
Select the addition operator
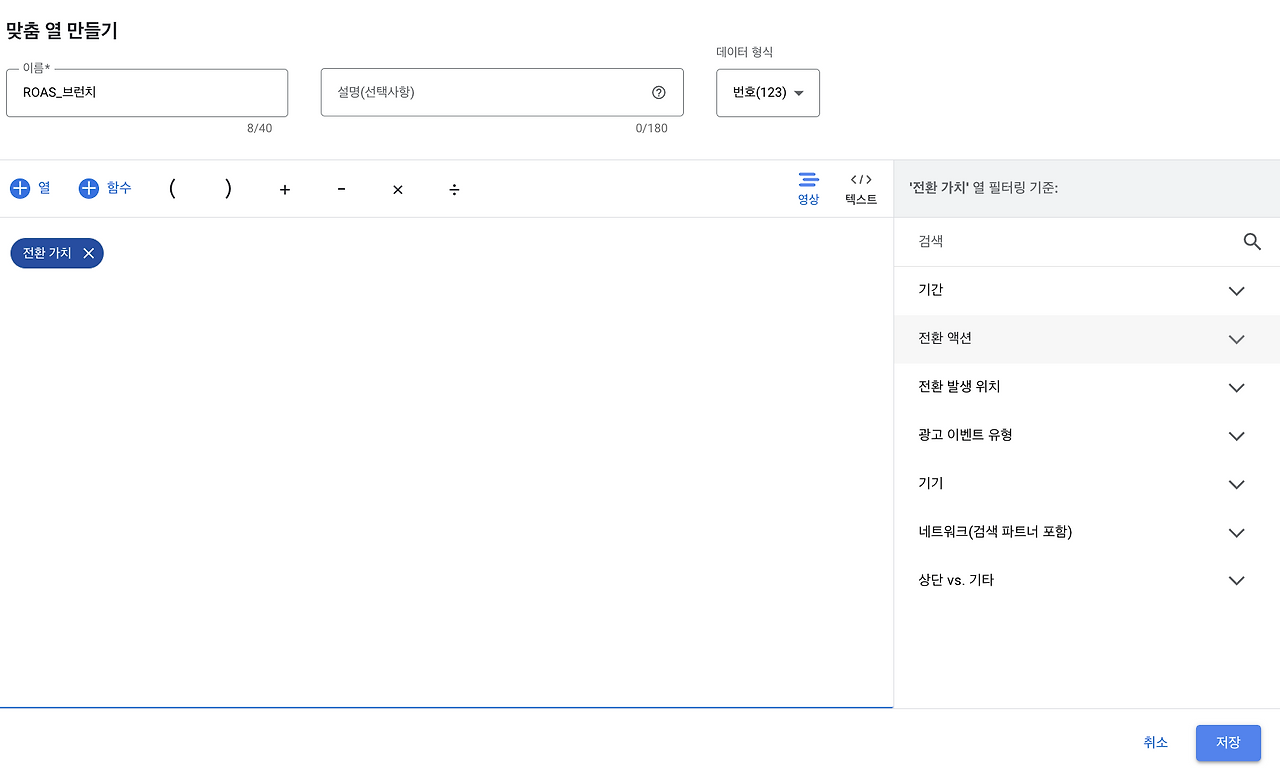[x=284, y=188]
